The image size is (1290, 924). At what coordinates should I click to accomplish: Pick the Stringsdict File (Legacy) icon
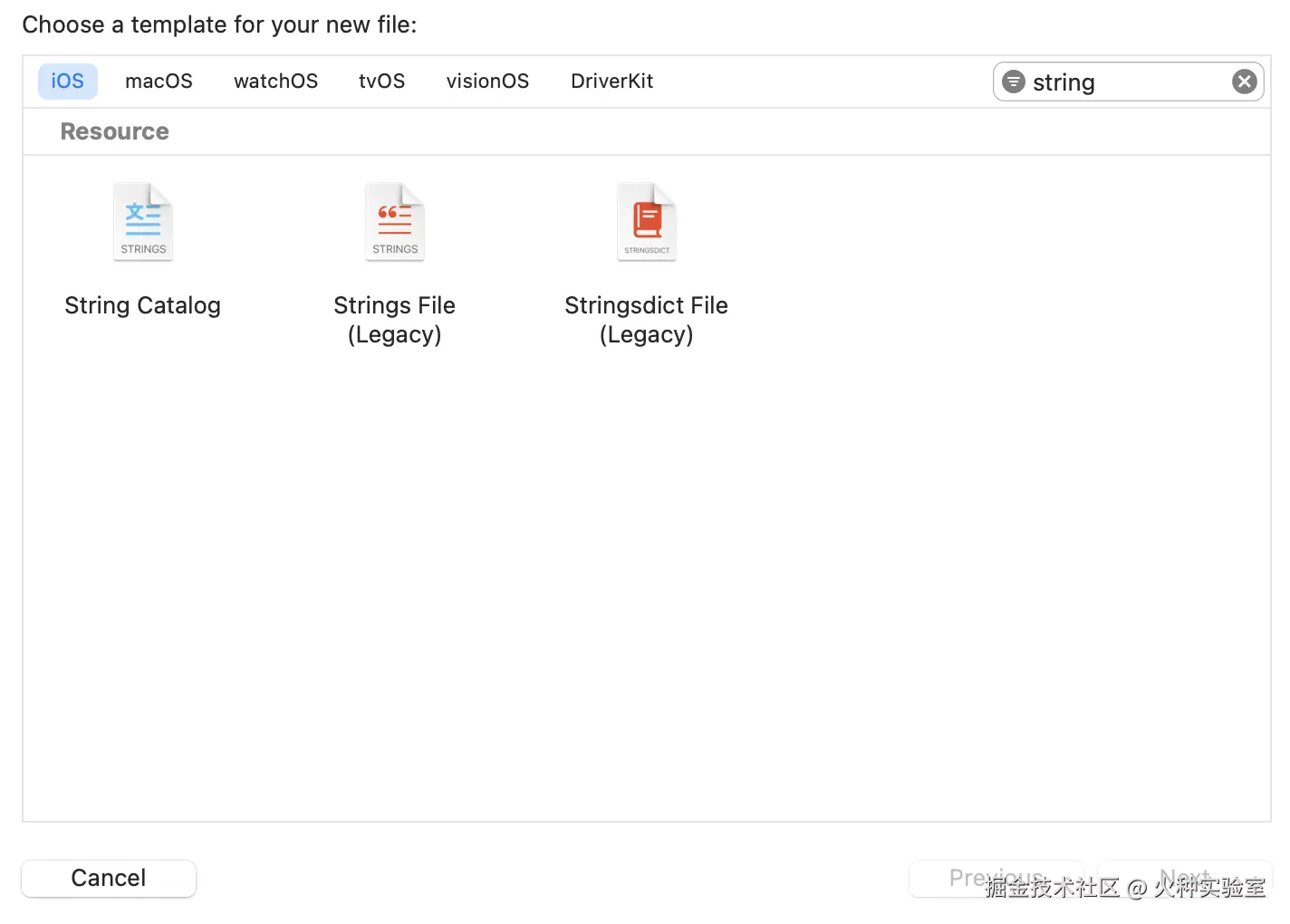[647, 222]
